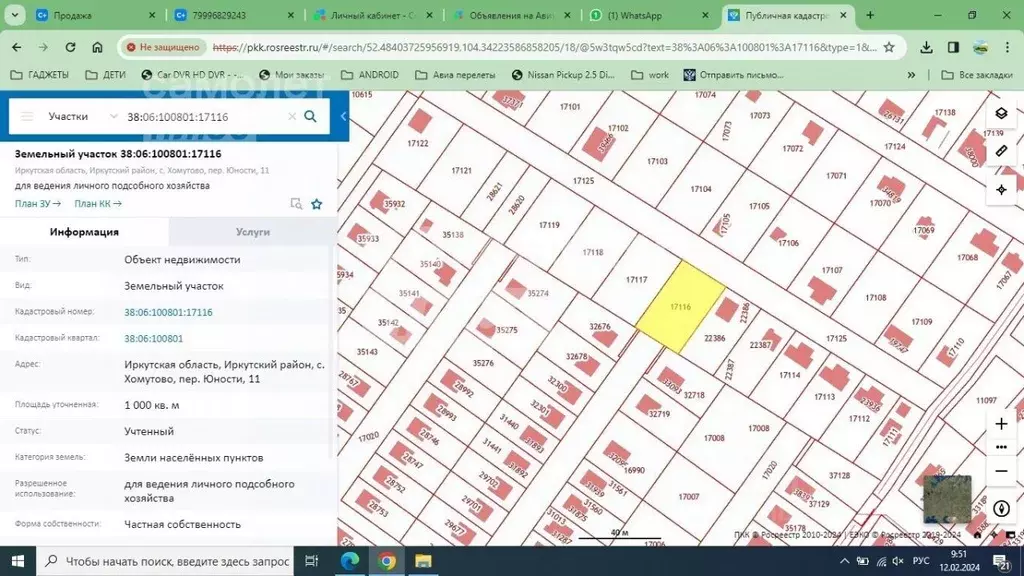1024x576 pixels.
Task: Open the work bookmarks folder
Action: [650, 75]
